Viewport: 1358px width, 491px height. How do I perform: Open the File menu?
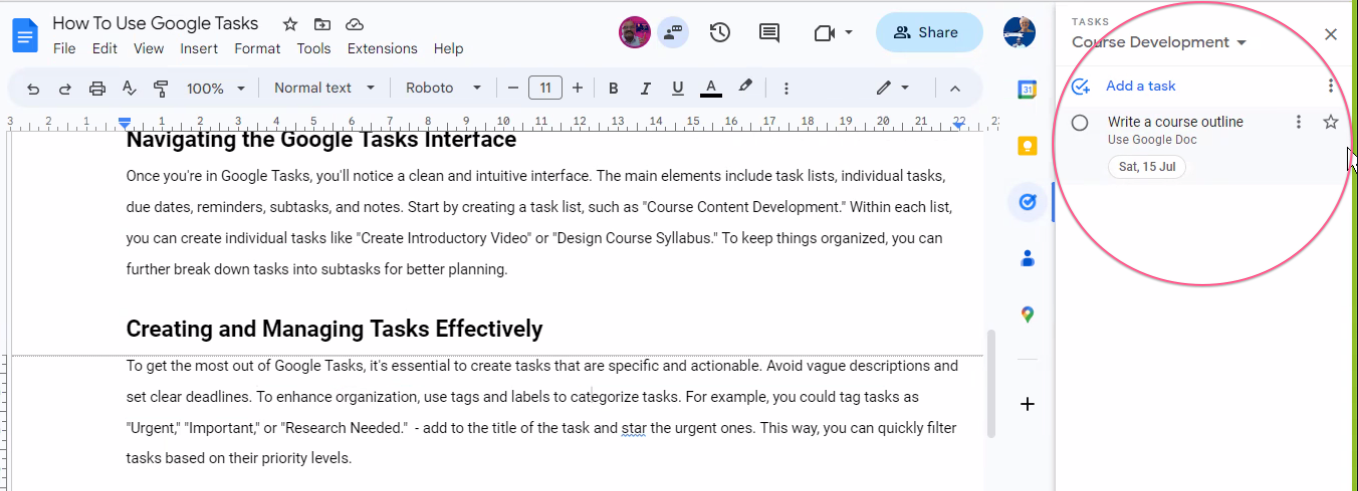[x=64, y=48]
